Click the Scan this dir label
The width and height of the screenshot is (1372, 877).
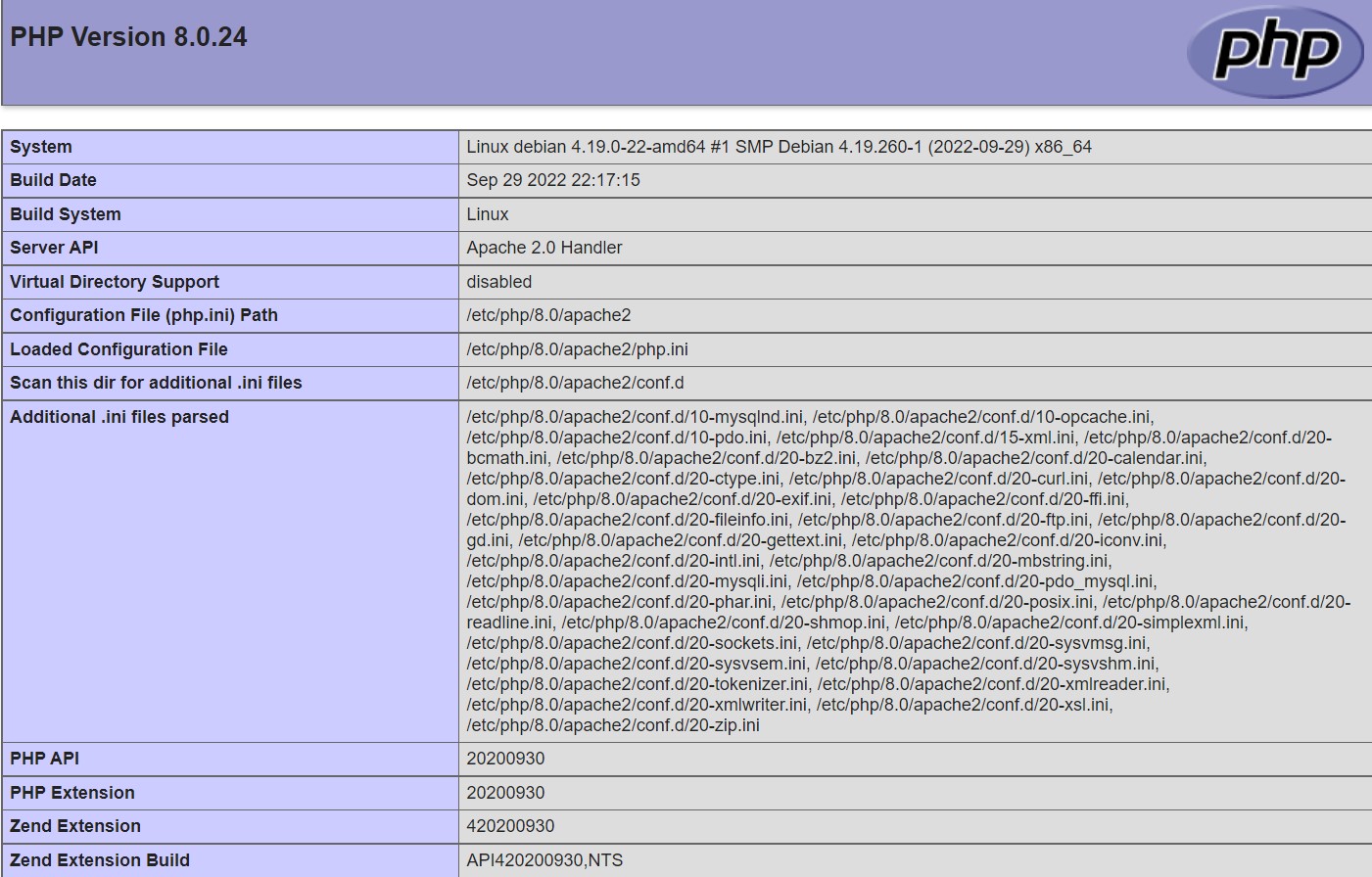coord(156,383)
